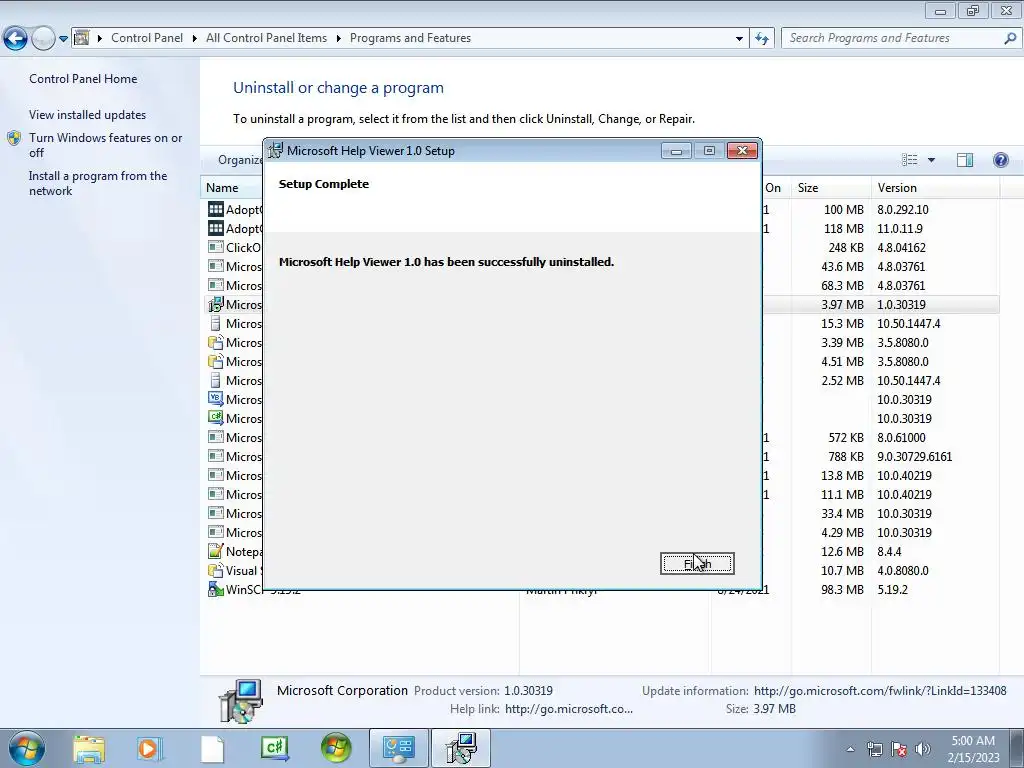Select the Notepad++ program icon
This screenshot has width=1024, height=768.
tap(216, 551)
